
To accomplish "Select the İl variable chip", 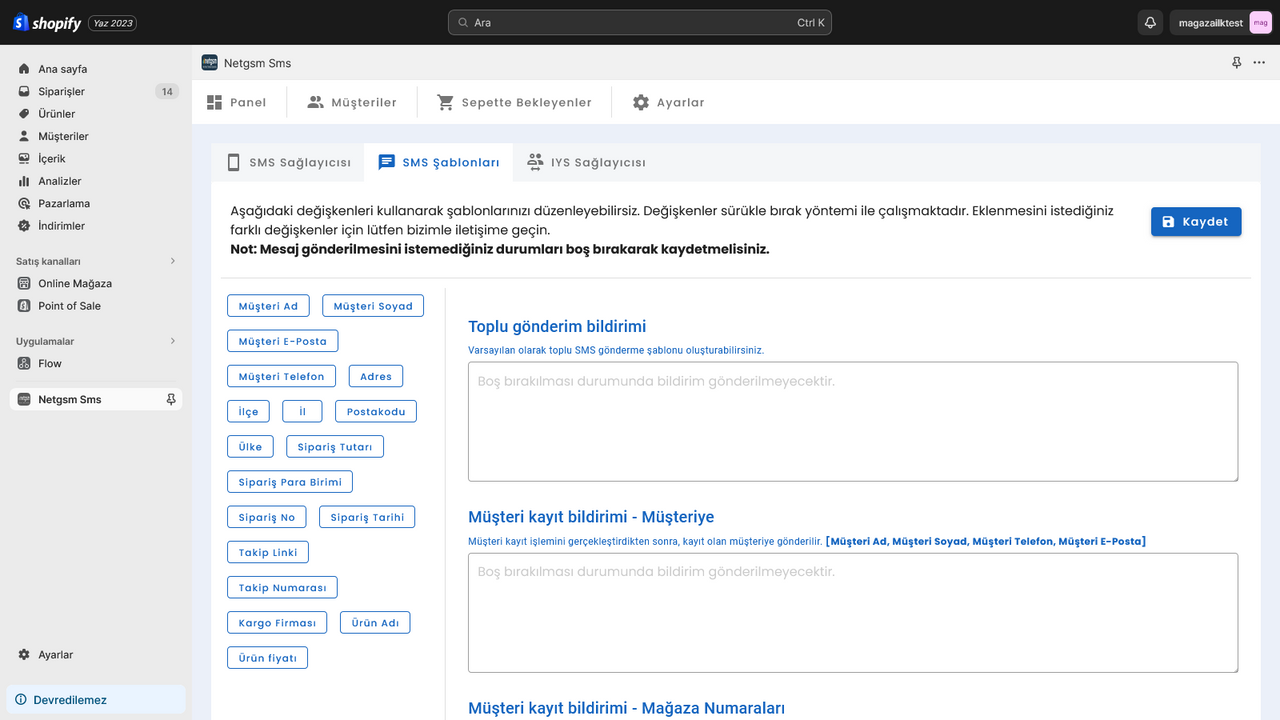I will click(302, 411).
